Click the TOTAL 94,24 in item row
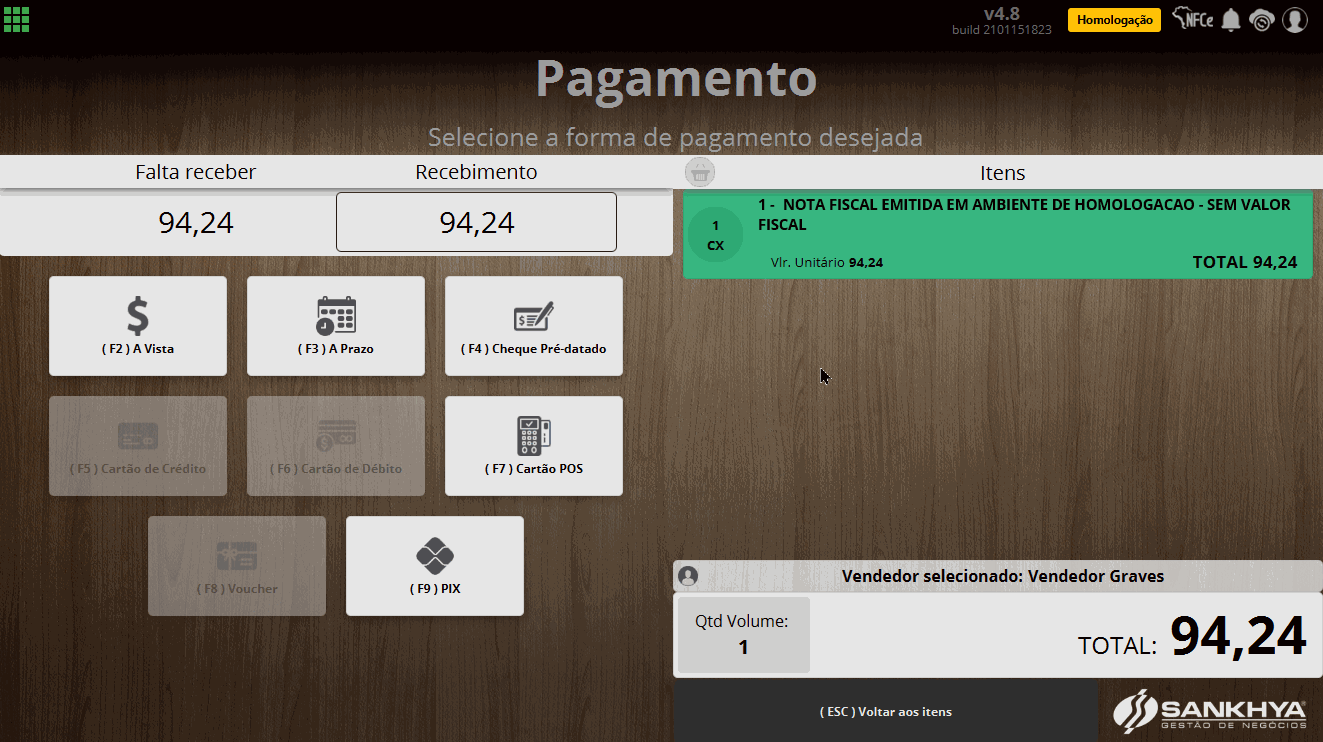1323x742 pixels. coord(1245,262)
